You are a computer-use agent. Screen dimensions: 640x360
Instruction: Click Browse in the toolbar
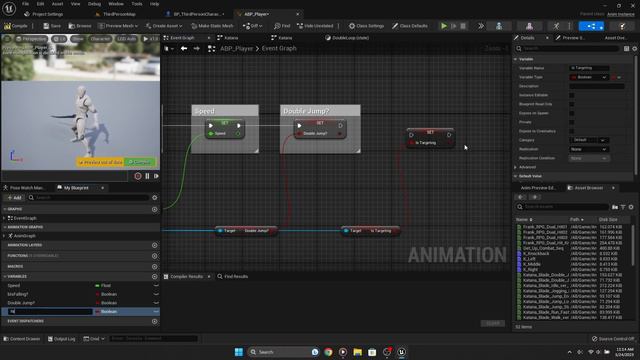[x=80, y=26]
